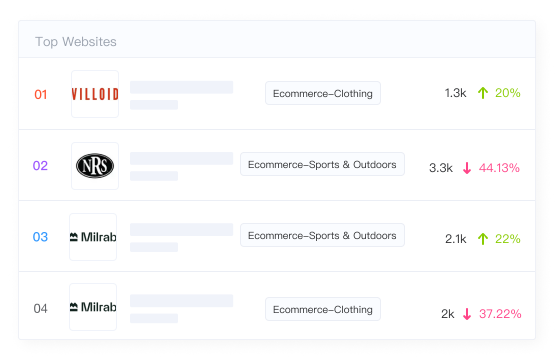Click the NRS oval logo

[x=95, y=166]
